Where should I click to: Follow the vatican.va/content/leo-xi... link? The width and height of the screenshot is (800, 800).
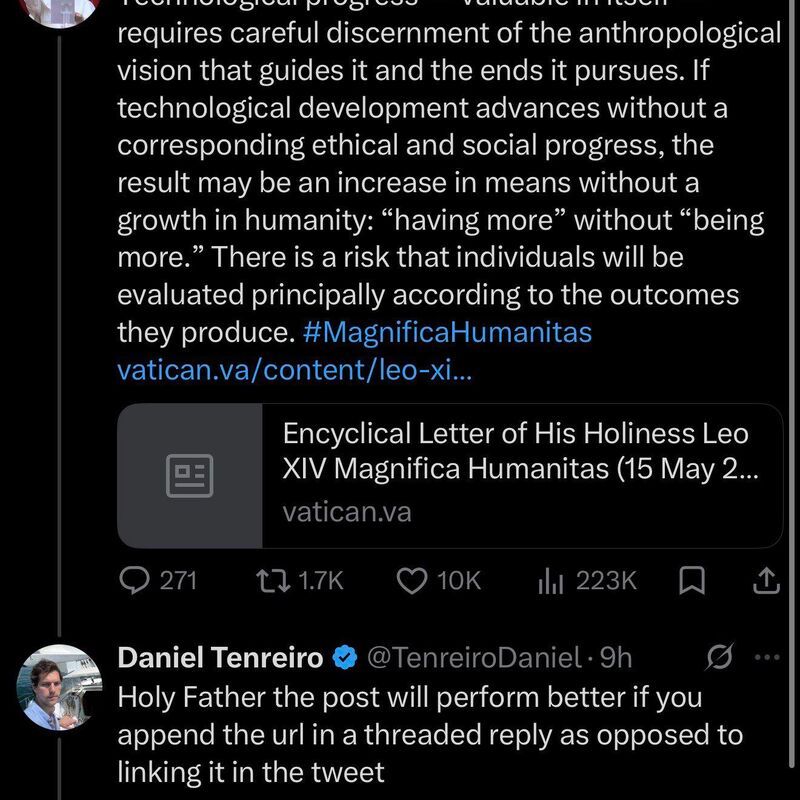click(x=295, y=369)
